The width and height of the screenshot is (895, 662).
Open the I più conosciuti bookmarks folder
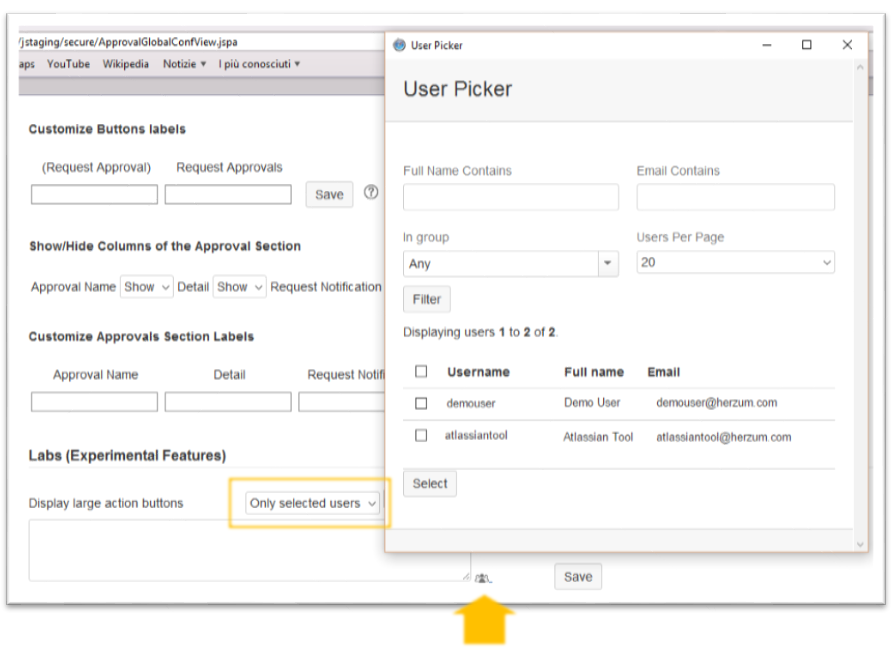(x=259, y=64)
